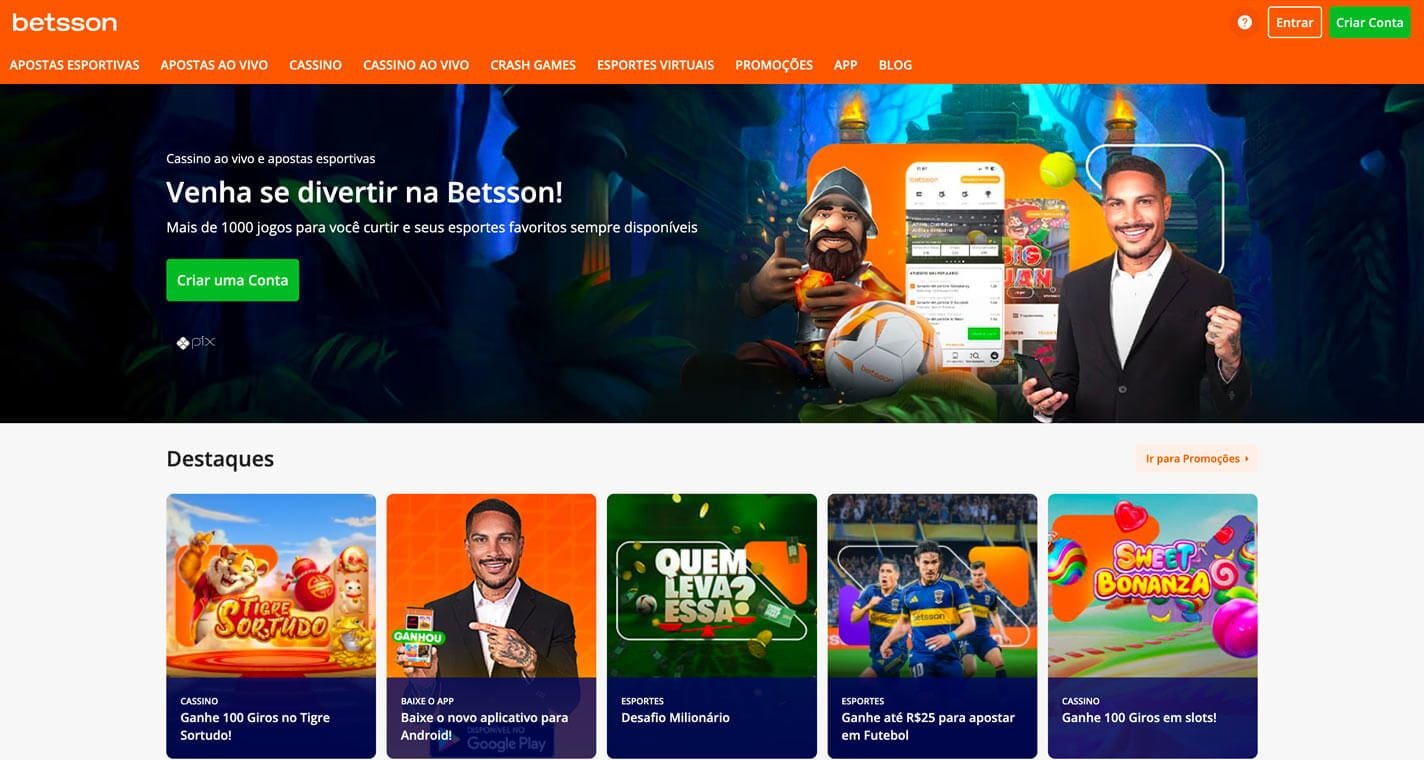The width and height of the screenshot is (1424, 760).
Task: Navigate to Esportes Virtuais
Action: tap(655, 65)
